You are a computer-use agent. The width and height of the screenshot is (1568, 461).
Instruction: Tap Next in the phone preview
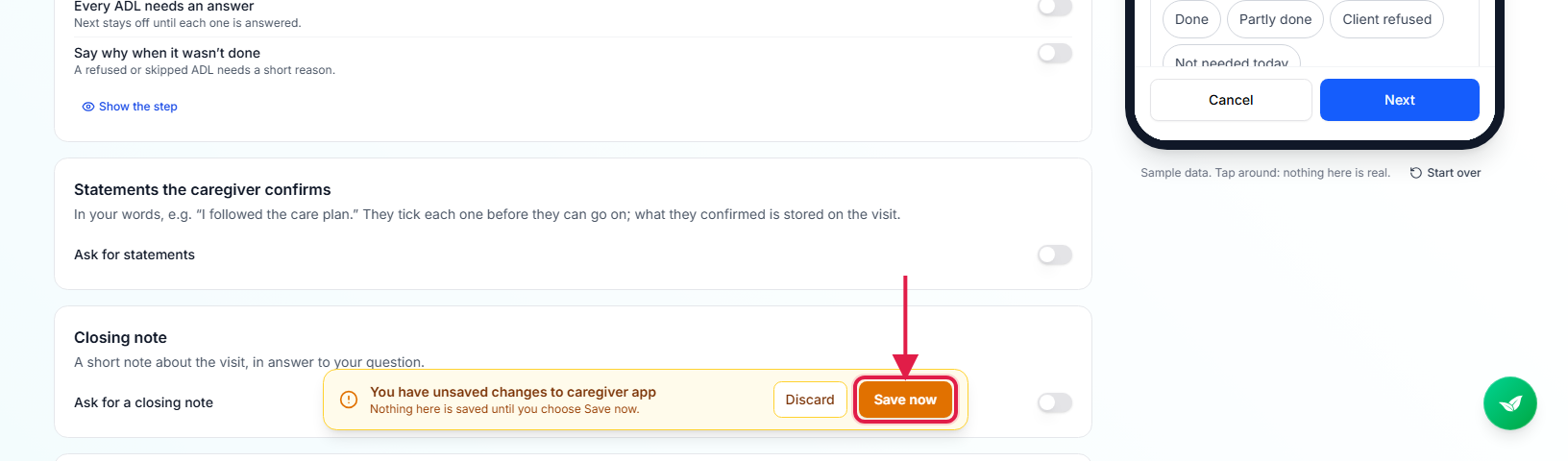(1400, 100)
